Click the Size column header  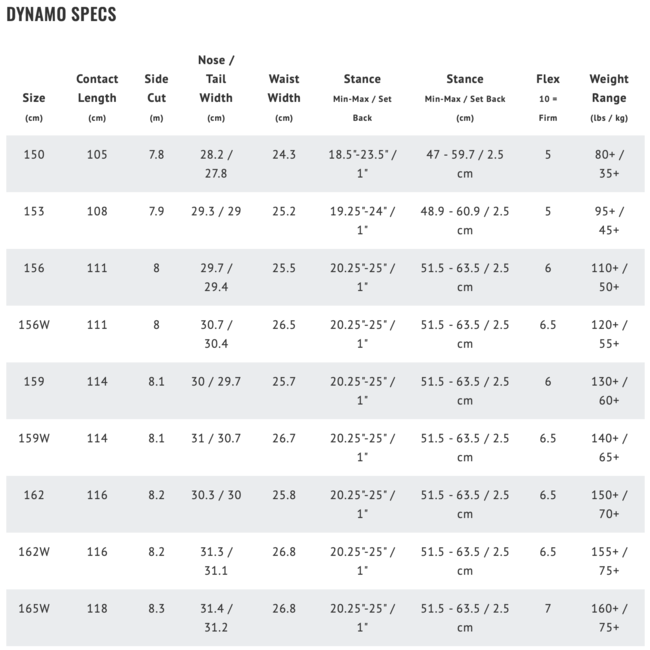pyautogui.click(x=34, y=98)
